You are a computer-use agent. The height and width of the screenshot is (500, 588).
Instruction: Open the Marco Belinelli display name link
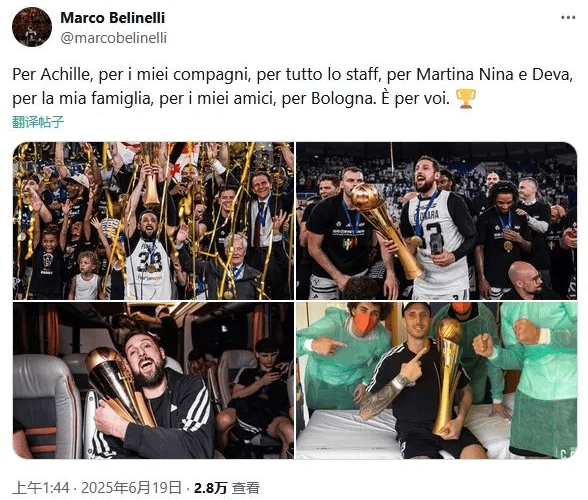(112, 18)
